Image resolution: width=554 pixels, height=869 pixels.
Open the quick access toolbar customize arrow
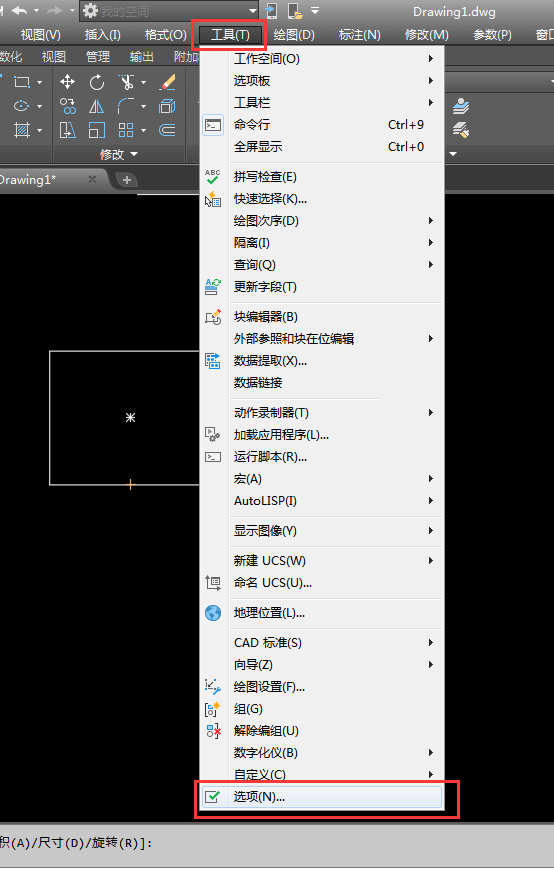(315, 11)
